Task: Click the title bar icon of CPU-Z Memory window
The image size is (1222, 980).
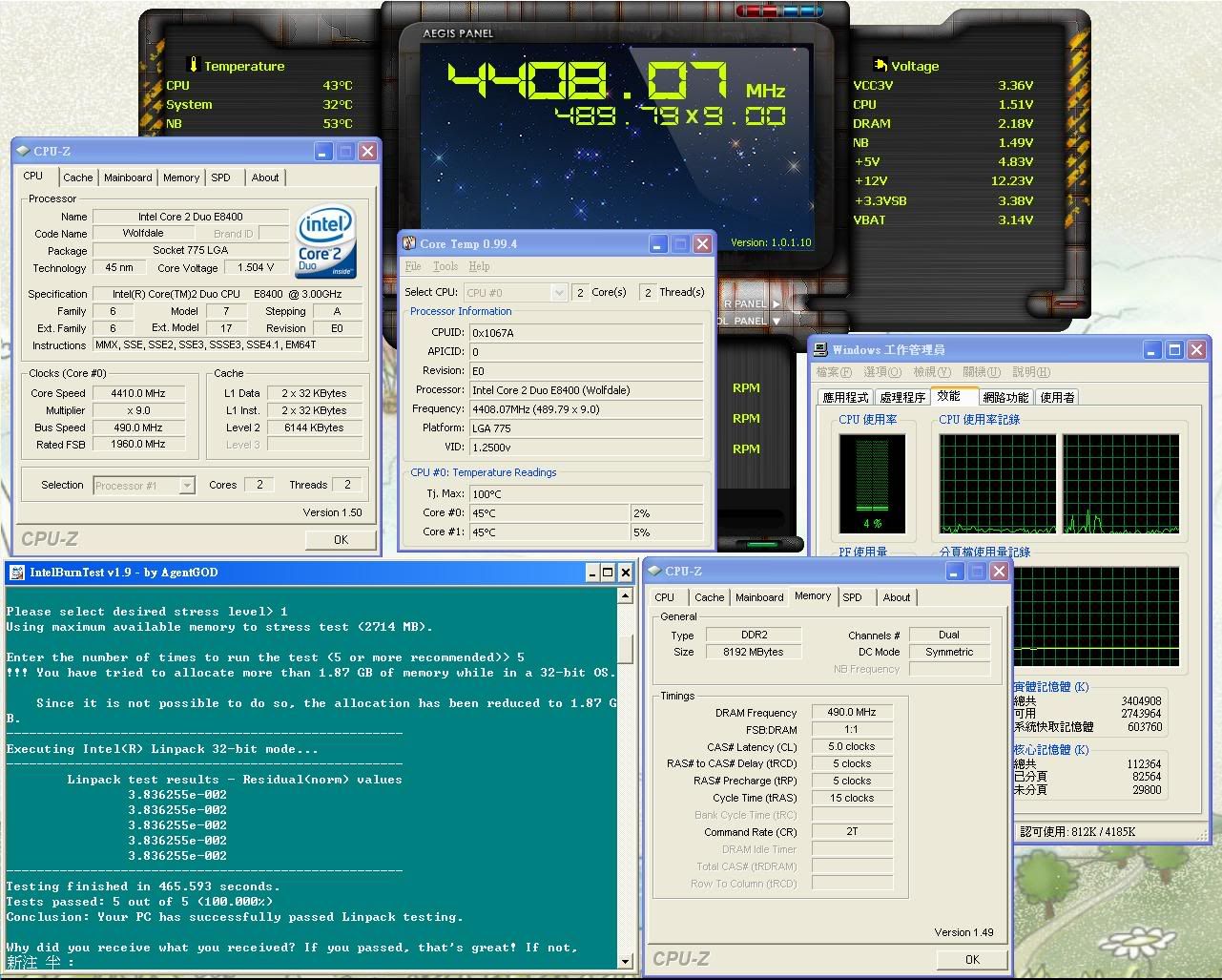Action: tap(654, 571)
